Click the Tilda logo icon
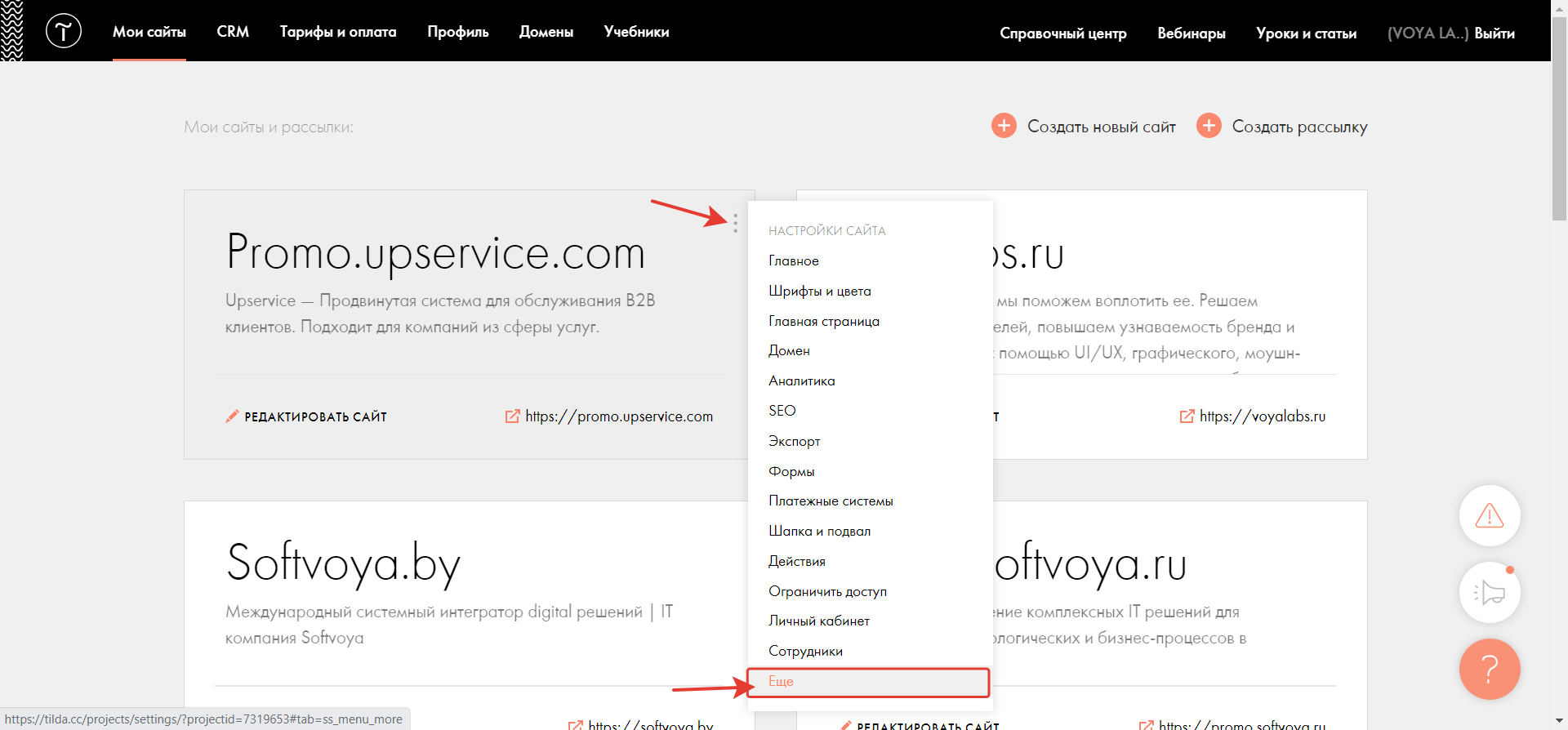The height and width of the screenshot is (730, 1568). coord(64,31)
